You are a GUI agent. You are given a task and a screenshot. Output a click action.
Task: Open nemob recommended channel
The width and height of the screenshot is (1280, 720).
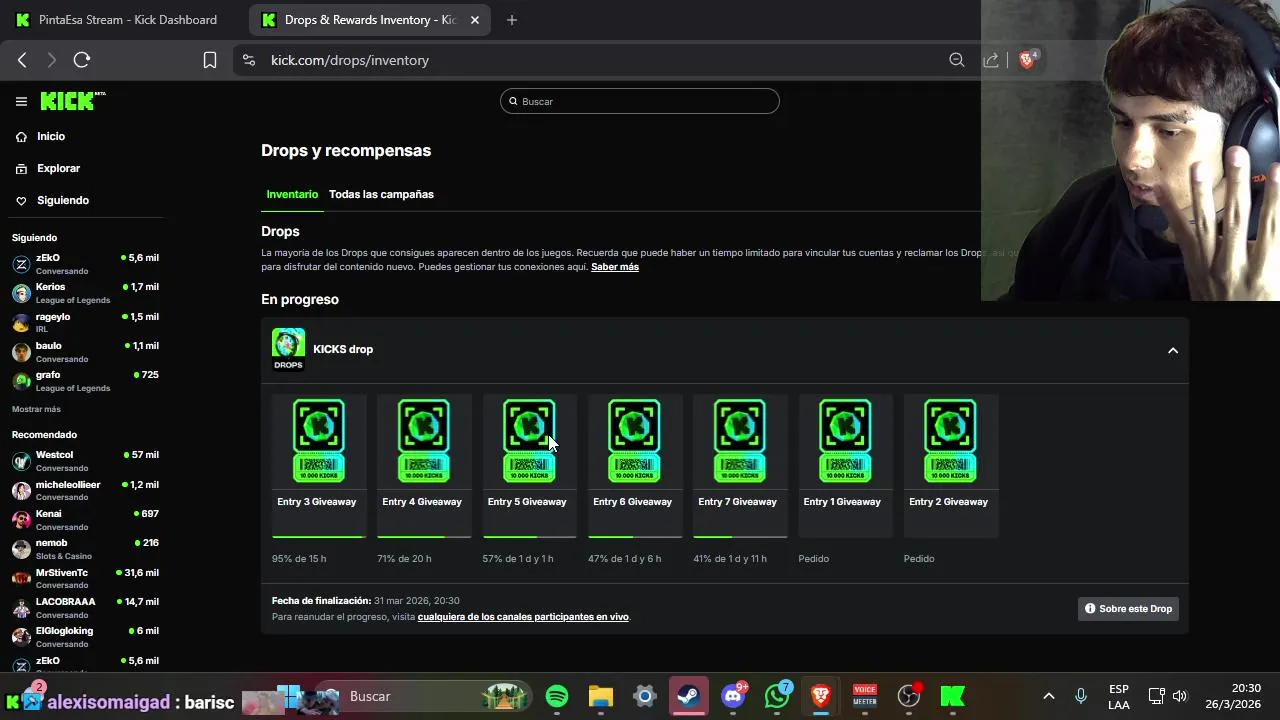pos(85,549)
